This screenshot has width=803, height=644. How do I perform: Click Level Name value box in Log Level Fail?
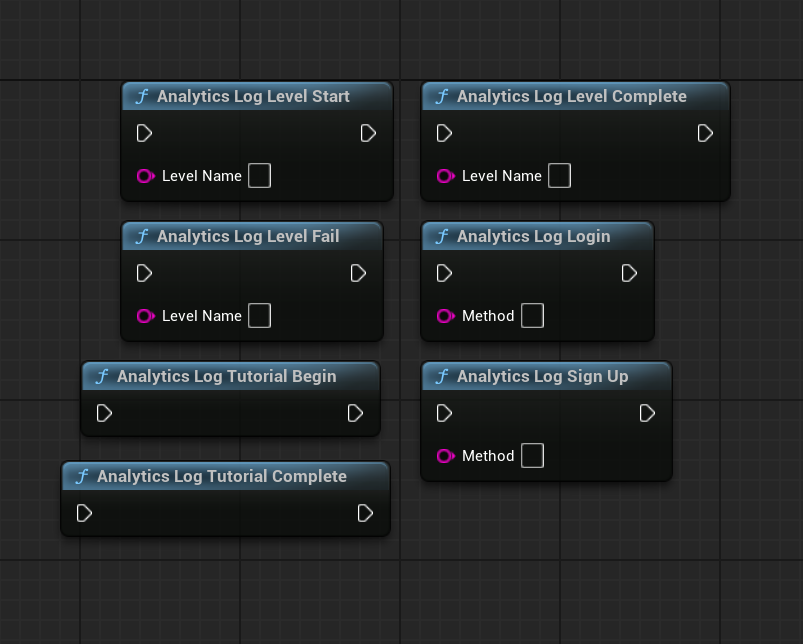pos(259,316)
